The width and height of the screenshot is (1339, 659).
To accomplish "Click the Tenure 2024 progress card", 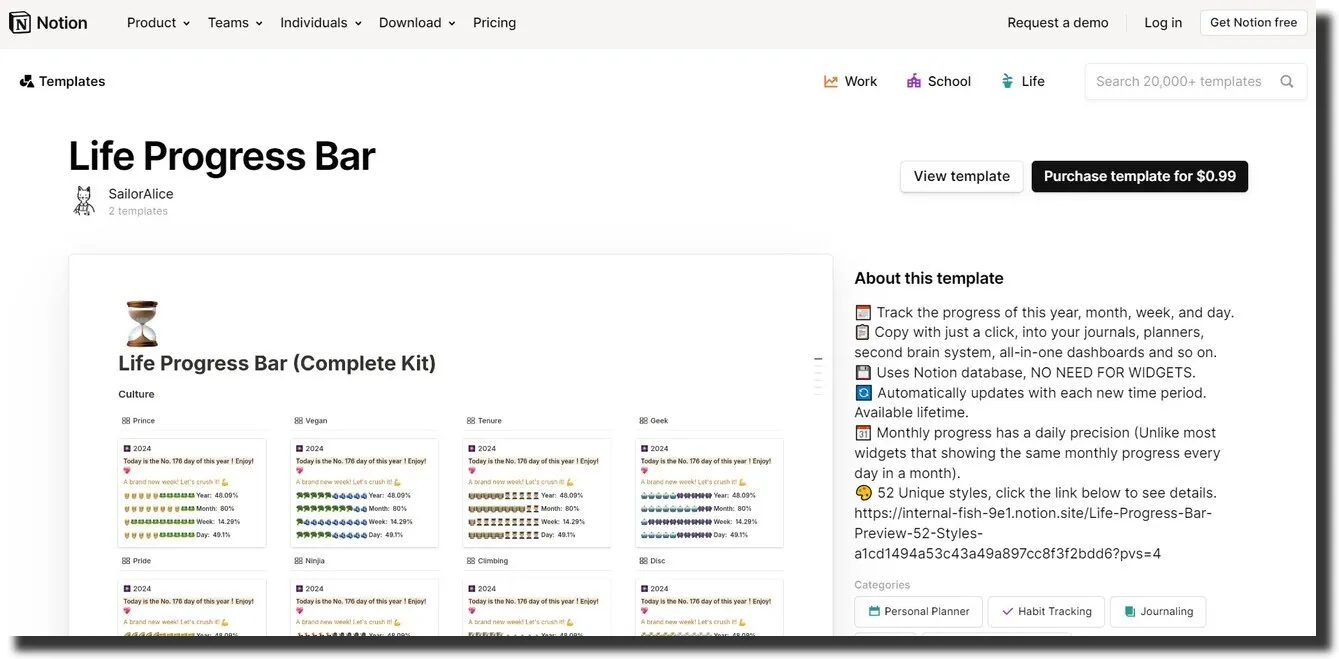I will (x=537, y=492).
